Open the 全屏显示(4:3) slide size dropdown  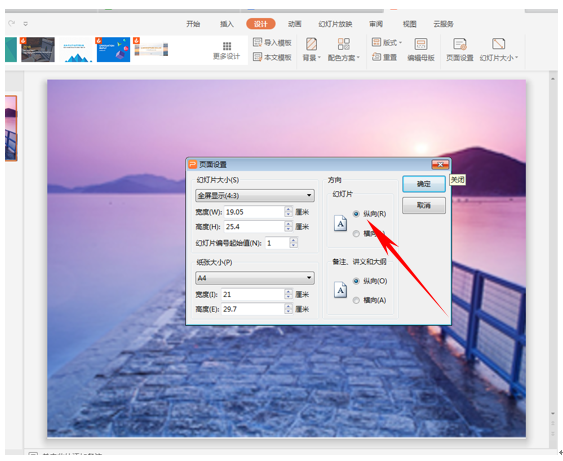(255, 196)
